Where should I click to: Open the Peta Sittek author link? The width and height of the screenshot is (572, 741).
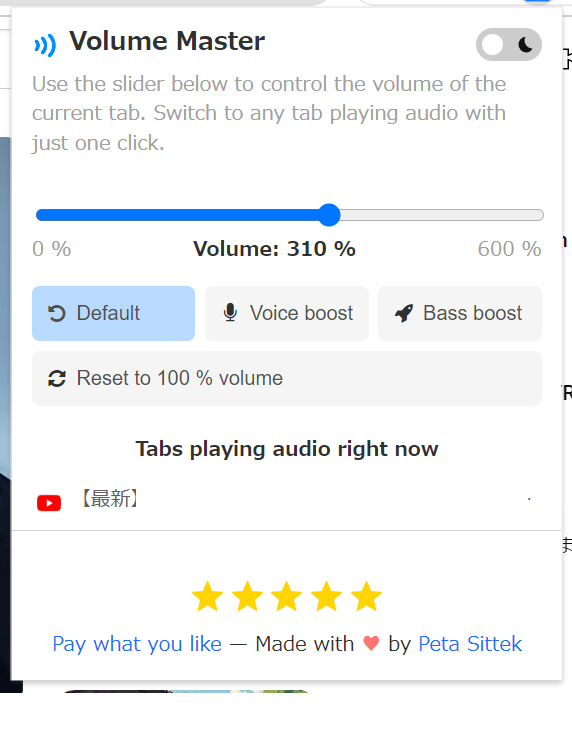[x=470, y=644]
